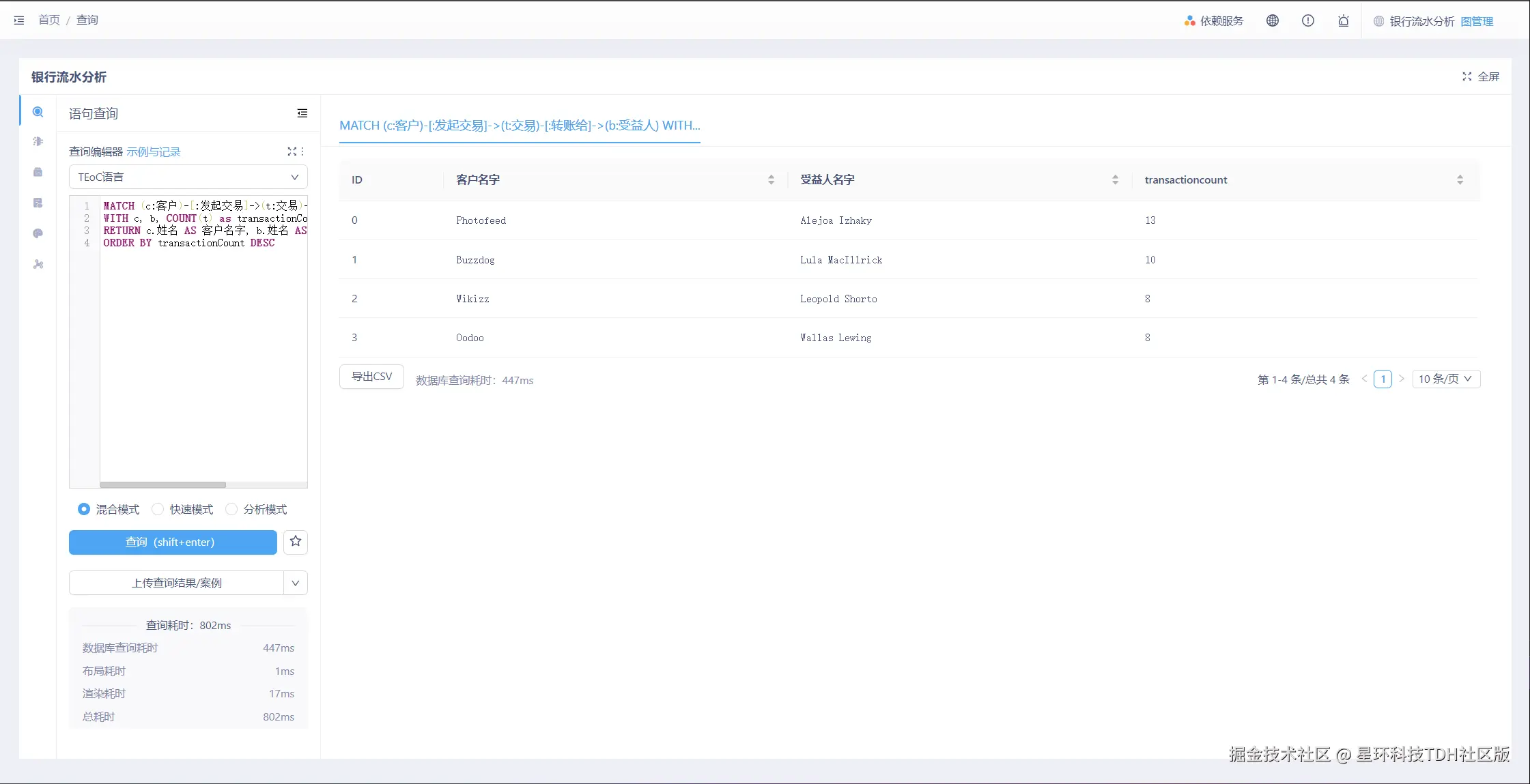Expand the 上传查询结果/案例 dropdown arrow
This screenshot has width=1530, height=784.
(295, 583)
